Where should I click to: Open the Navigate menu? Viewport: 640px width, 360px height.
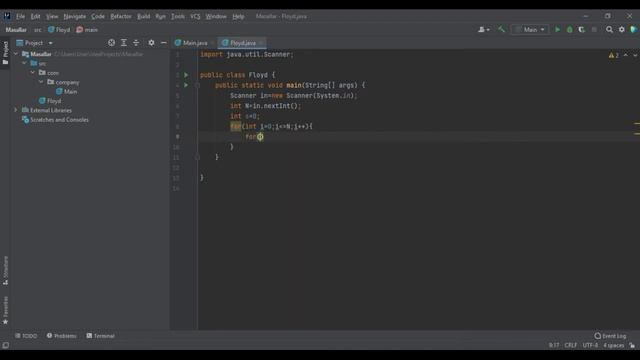click(x=75, y=16)
